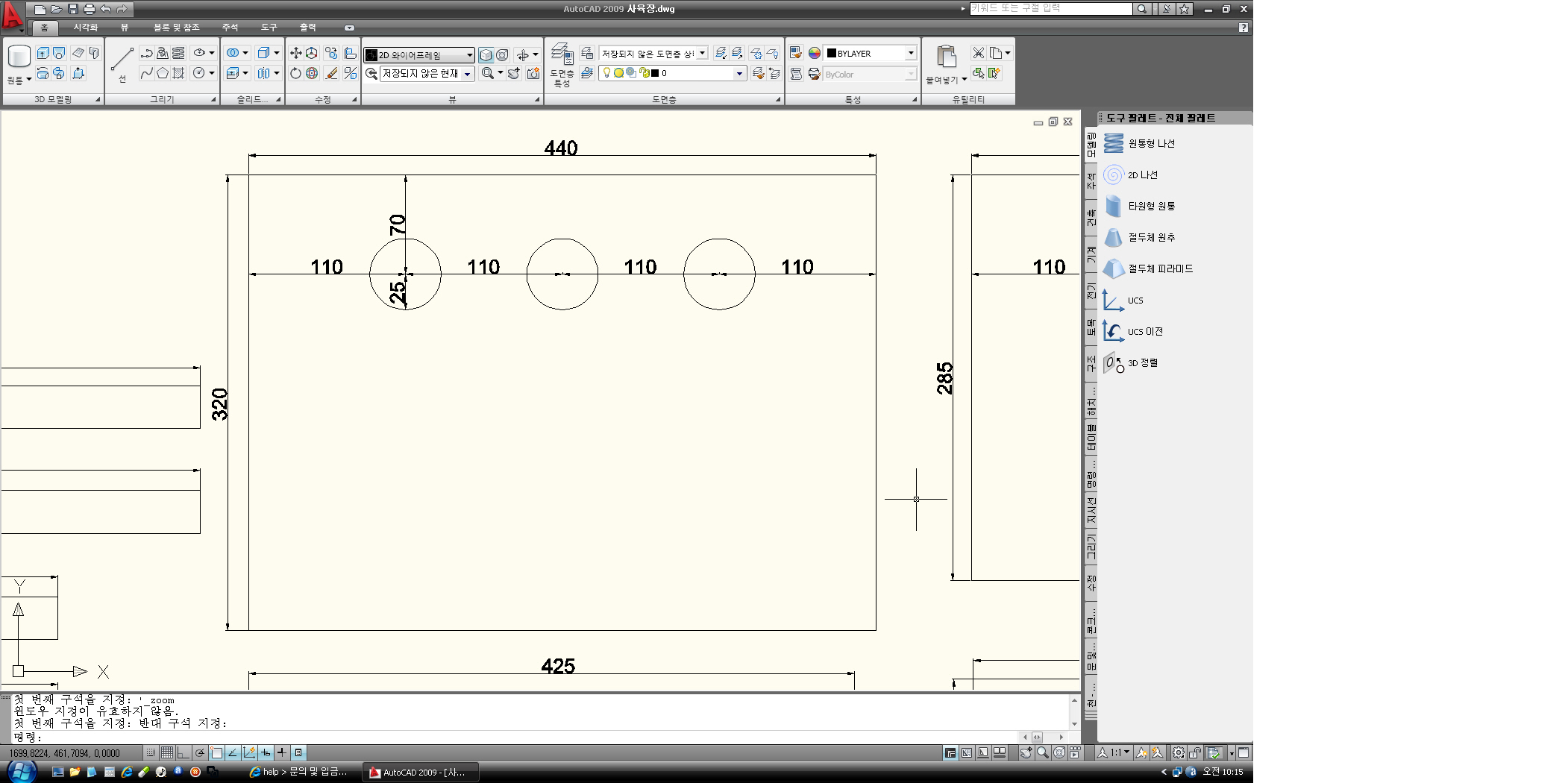Viewport: 1568px width, 783px height.
Task: Click the Zoom Previous view icon
Action: point(371,73)
